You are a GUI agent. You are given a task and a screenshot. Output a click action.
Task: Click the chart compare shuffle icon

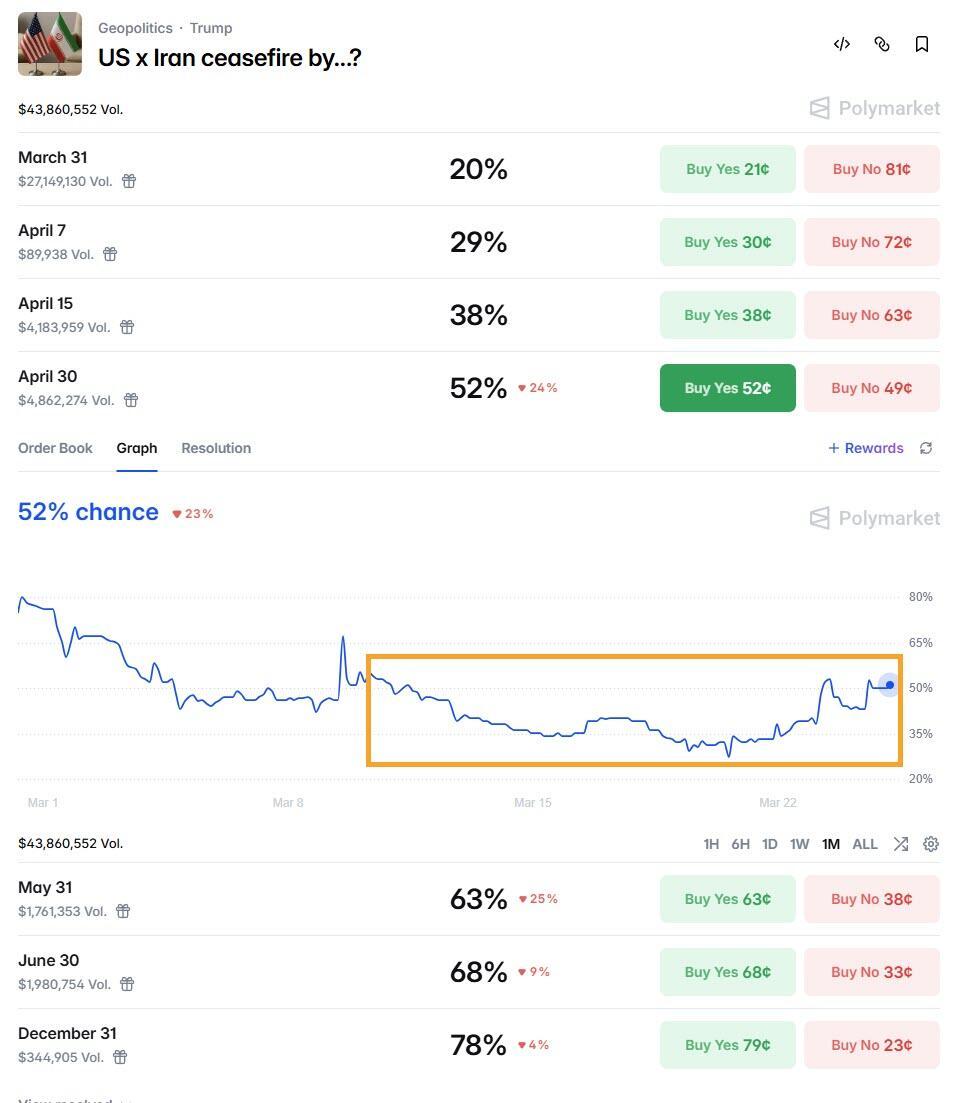pyautogui.click(x=901, y=844)
